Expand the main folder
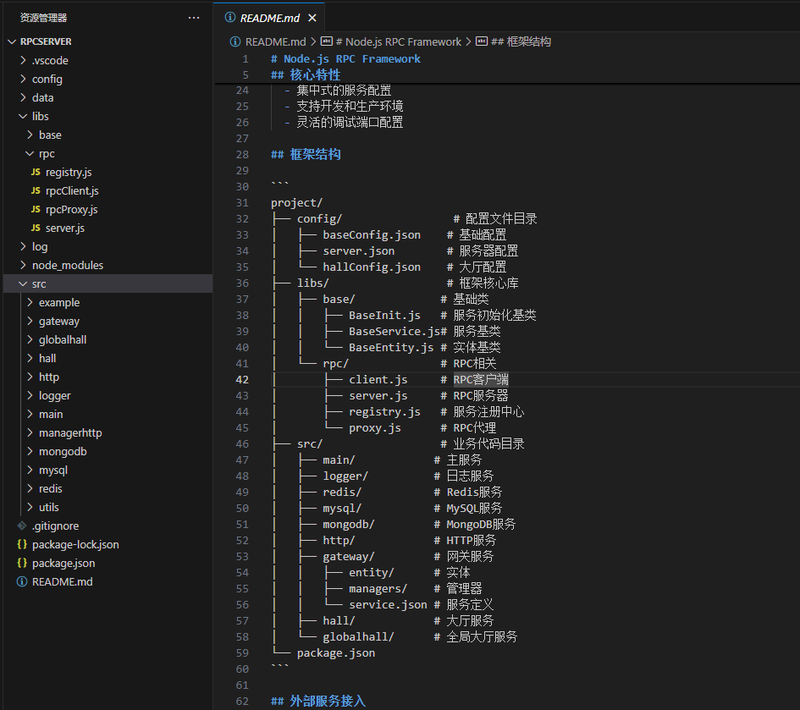The image size is (800, 710). 30,414
